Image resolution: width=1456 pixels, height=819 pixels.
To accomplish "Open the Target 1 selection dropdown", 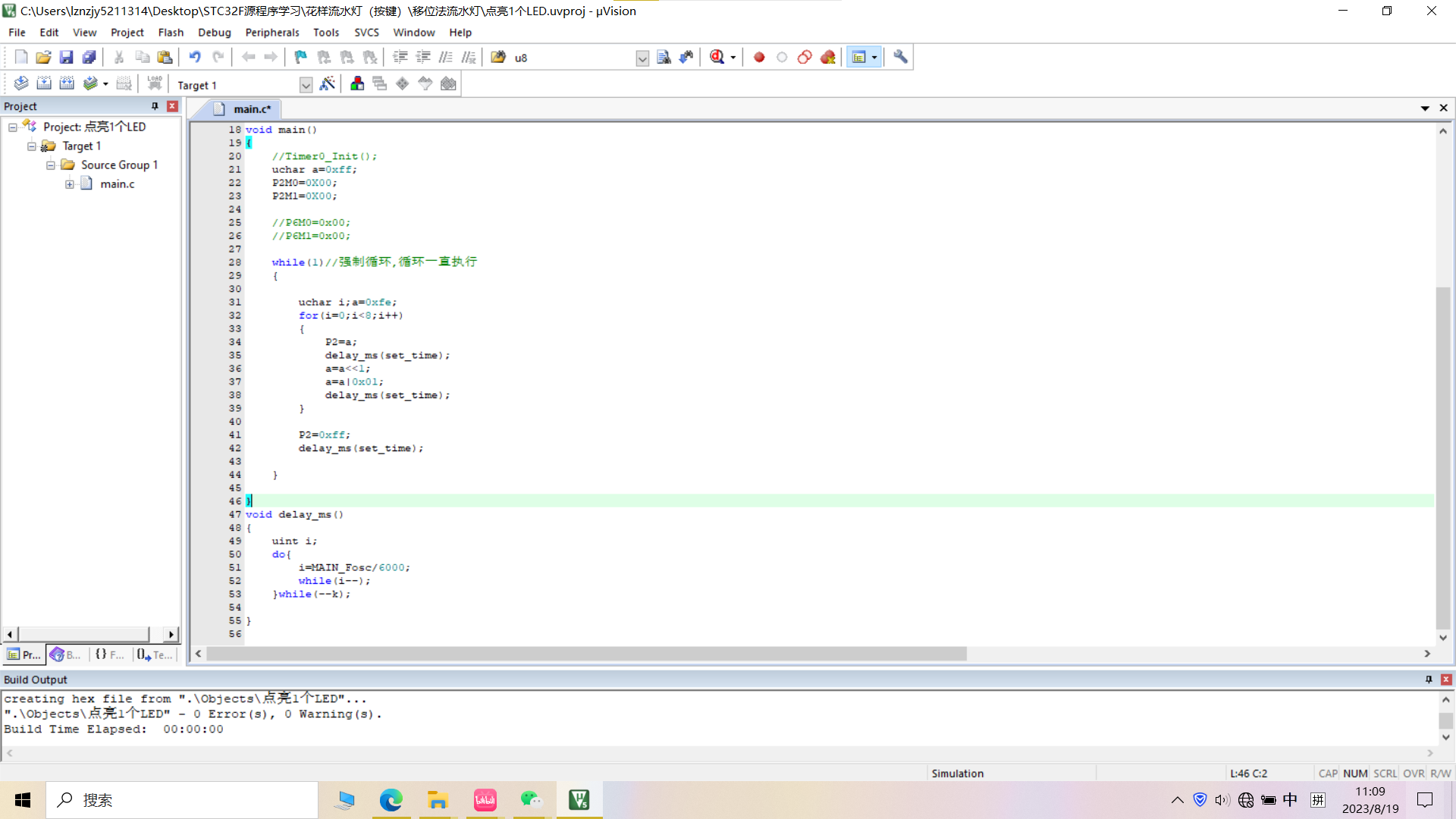I will [x=306, y=85].
